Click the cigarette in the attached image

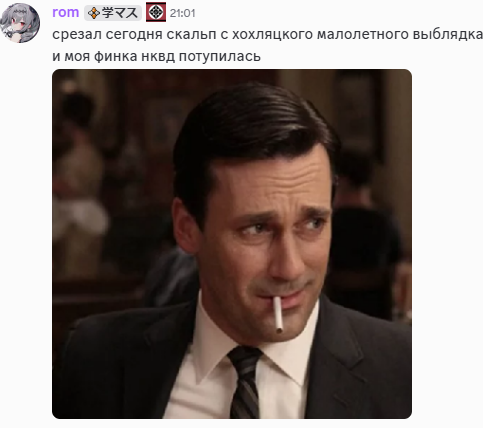coord(278,314)
